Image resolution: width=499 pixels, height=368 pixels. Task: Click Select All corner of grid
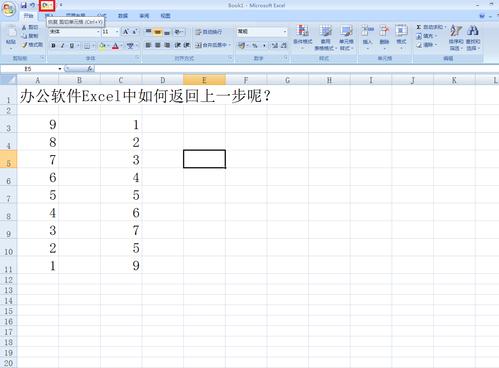point(9,80)
